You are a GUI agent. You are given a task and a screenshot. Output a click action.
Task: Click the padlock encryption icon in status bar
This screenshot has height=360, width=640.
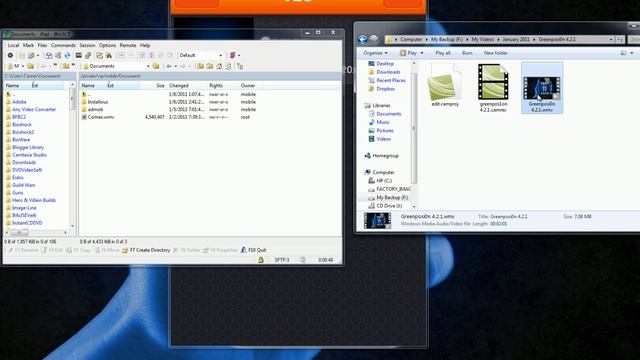coord(261,260)
